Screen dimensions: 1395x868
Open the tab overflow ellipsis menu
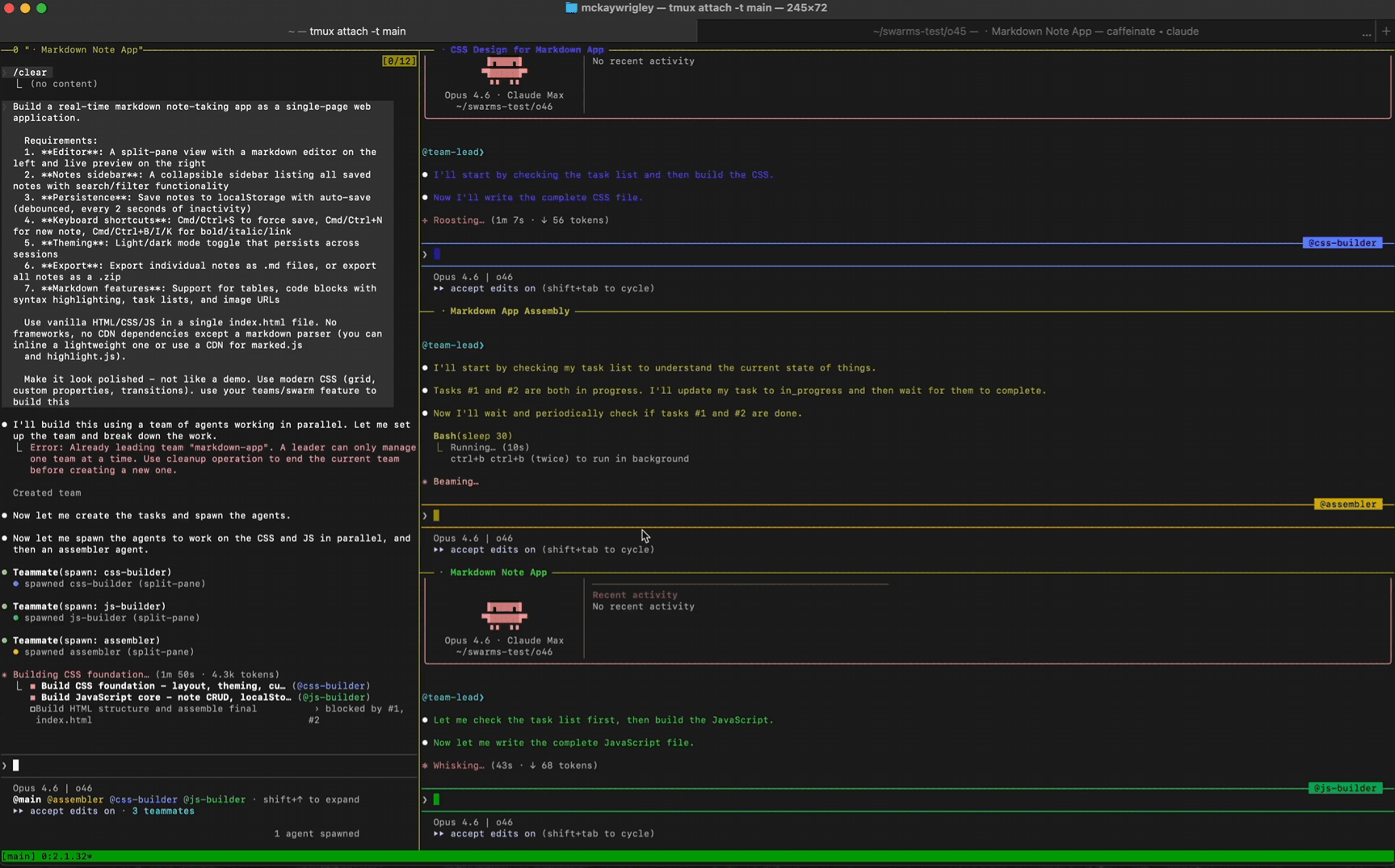1366,32
